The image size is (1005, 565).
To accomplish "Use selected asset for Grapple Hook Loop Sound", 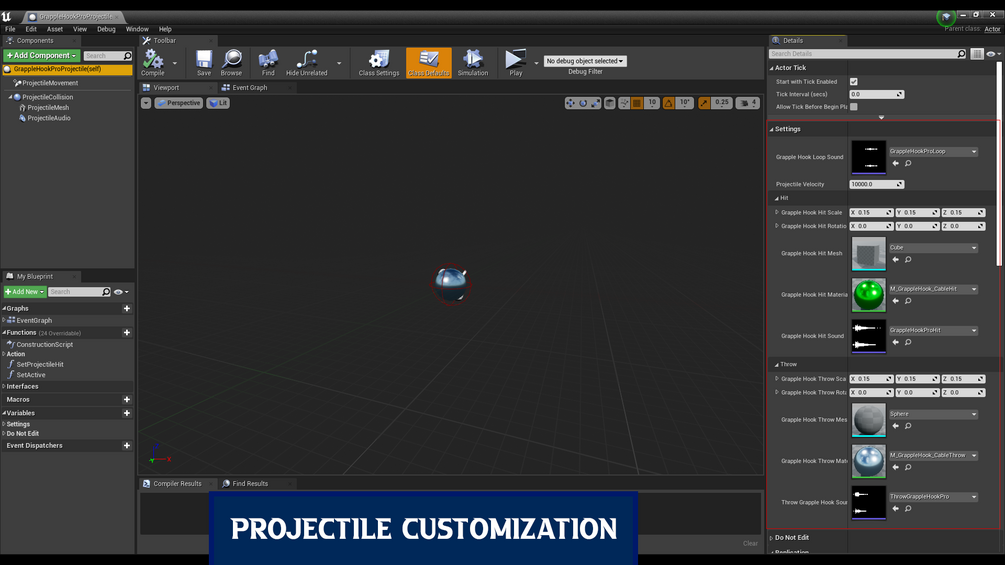I will [x=895, y=163].
